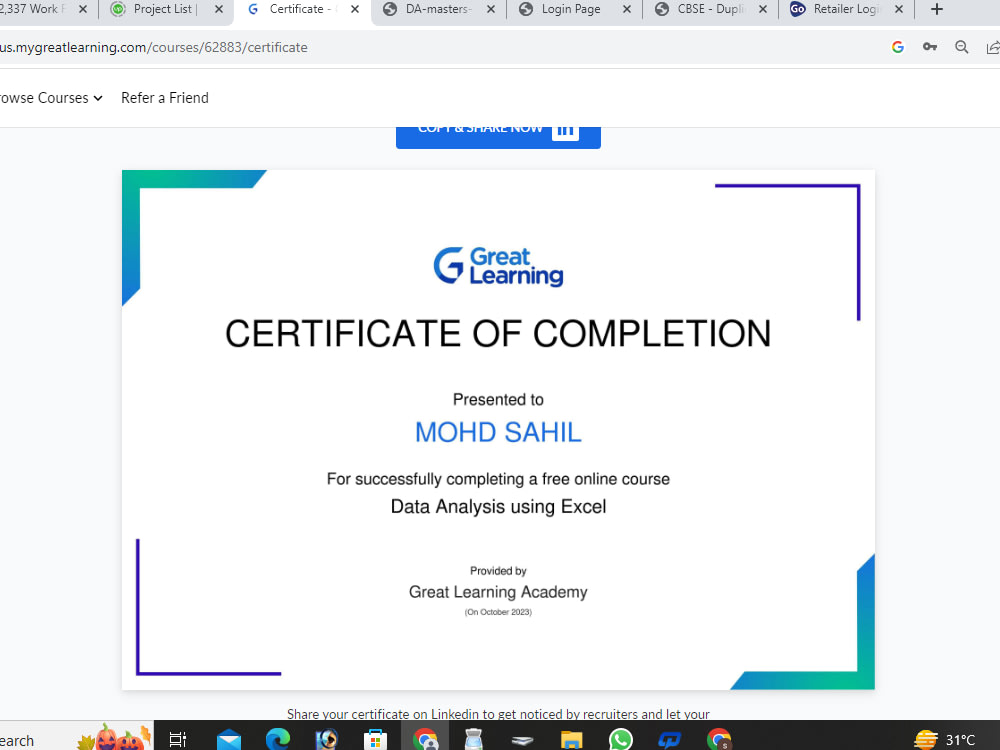Screen dimensions: 1000x750
Task: Open the second Chrome icon in taskbar
Action: click(719, 740)
